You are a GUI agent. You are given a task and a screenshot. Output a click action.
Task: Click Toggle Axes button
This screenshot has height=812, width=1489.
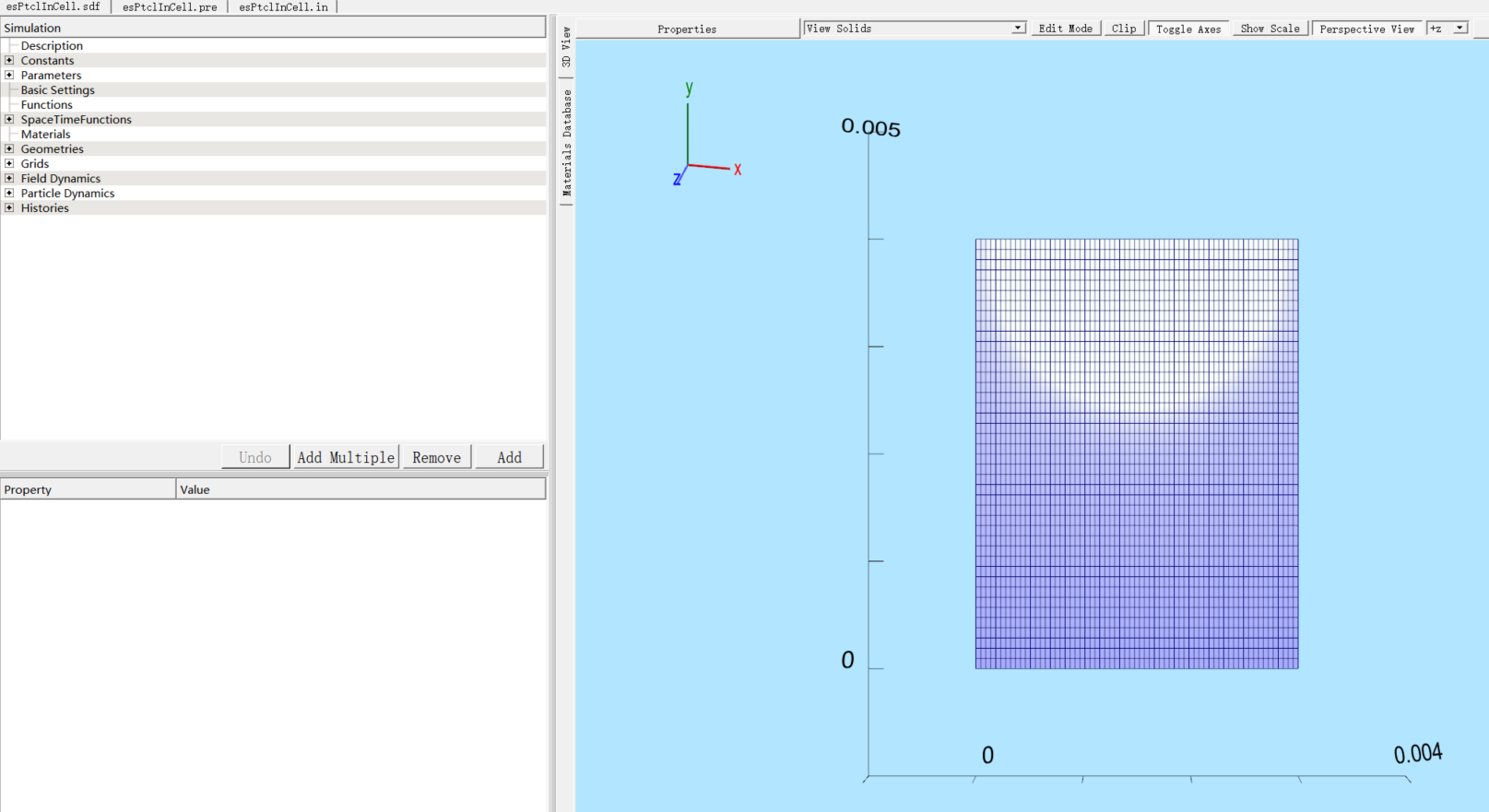[1188, 29]
